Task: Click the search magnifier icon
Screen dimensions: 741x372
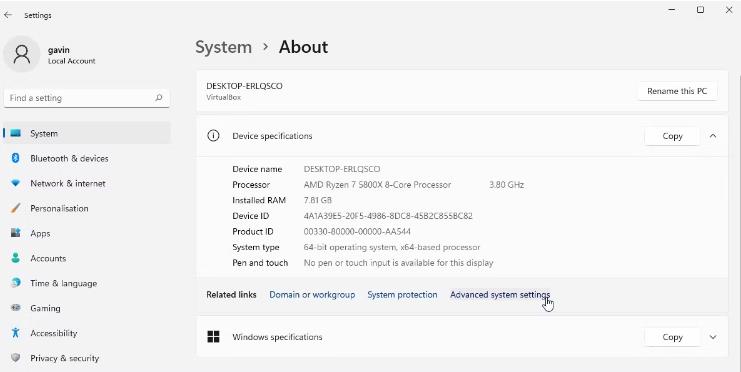Action: coord(158,98)
